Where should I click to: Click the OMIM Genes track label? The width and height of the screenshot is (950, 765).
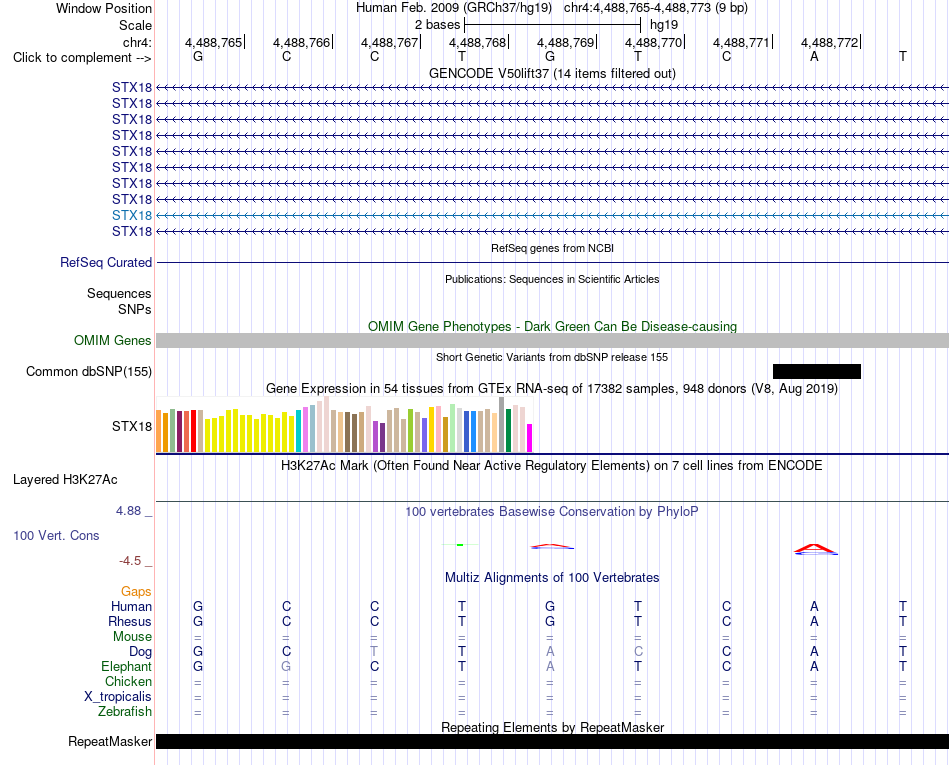(x=113, y=340)
